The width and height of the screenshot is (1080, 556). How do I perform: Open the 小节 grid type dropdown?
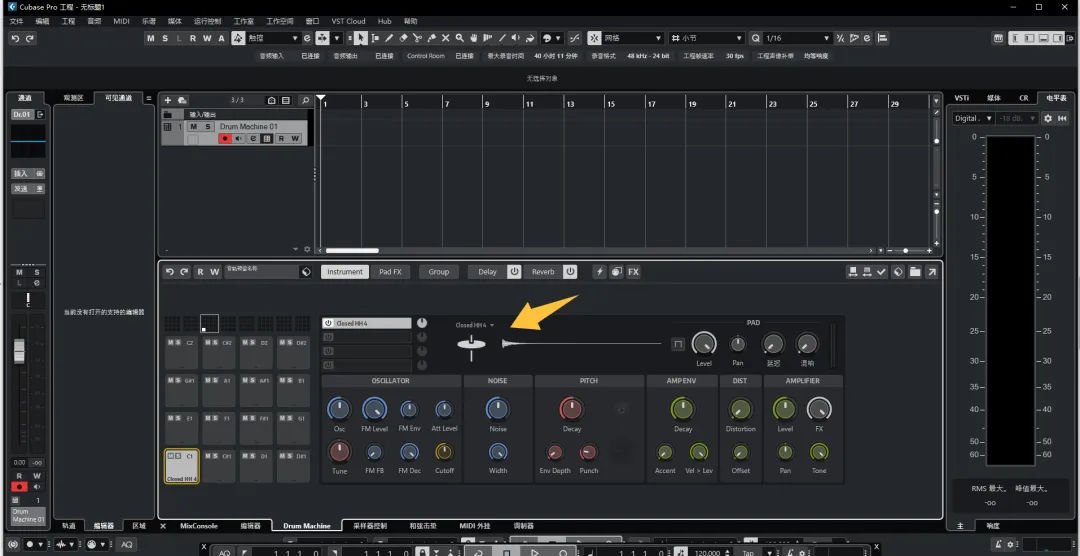click(707, 39)
